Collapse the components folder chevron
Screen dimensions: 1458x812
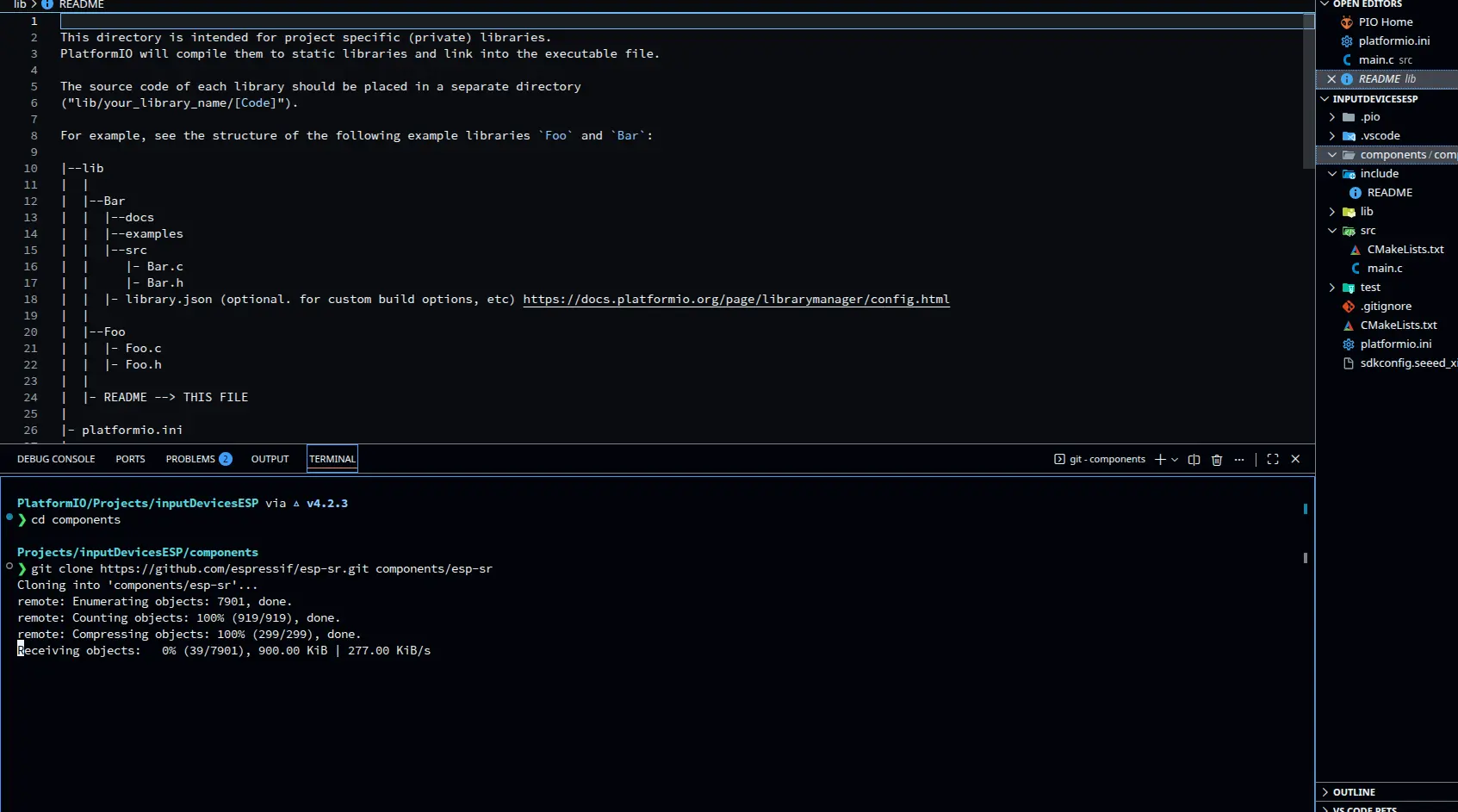tap(1332, 155)
